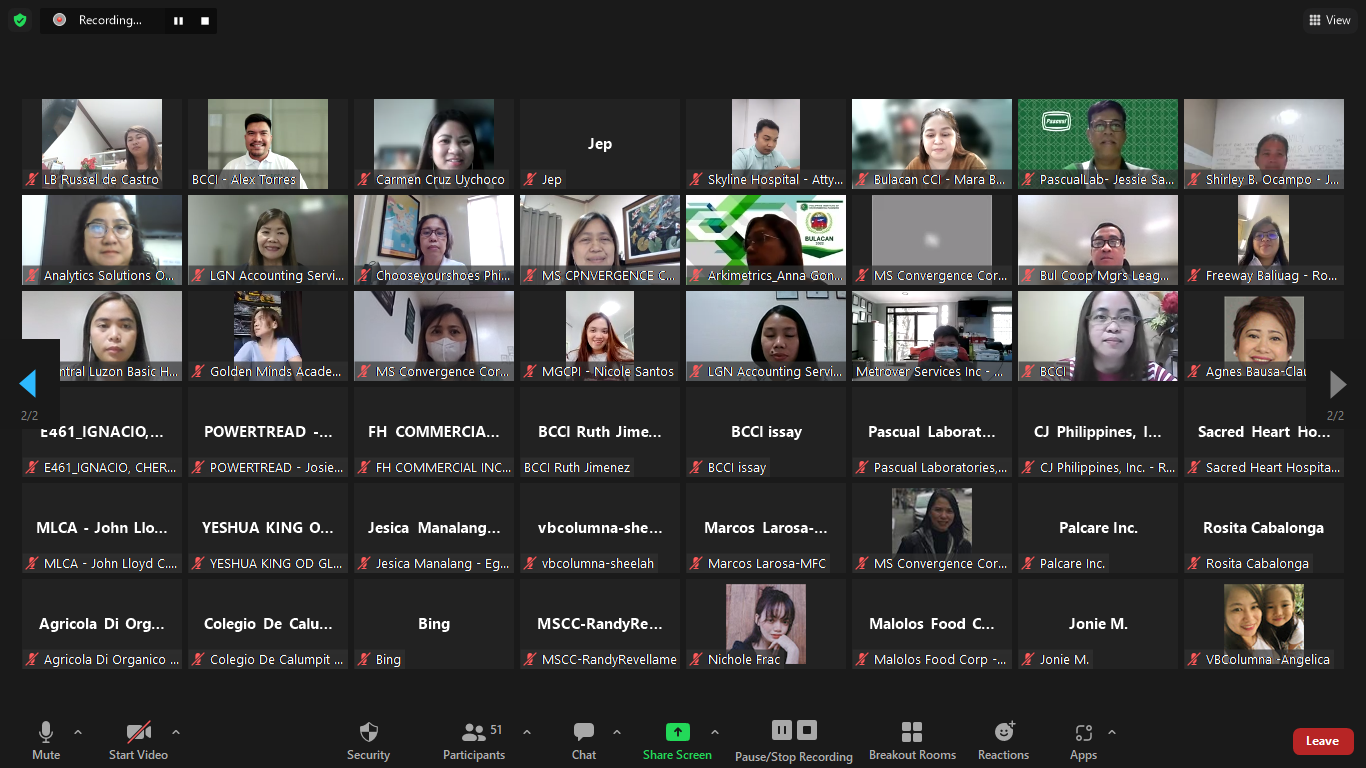Select Sacred Heart Hospital tile
The width and height of the screenshot is (1366, 768).
click(x=1264, y=432)
